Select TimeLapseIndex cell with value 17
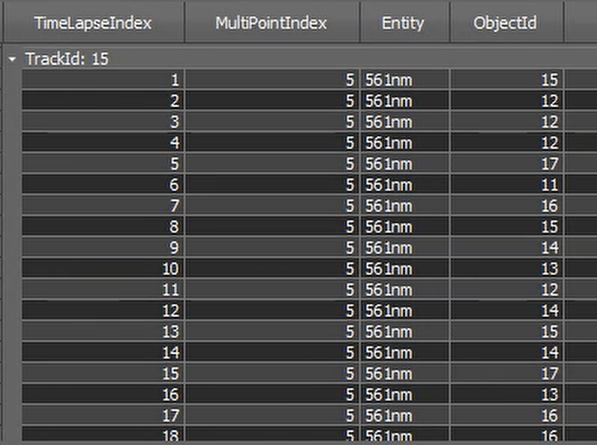The image size is (597, 445). point(103,415)
